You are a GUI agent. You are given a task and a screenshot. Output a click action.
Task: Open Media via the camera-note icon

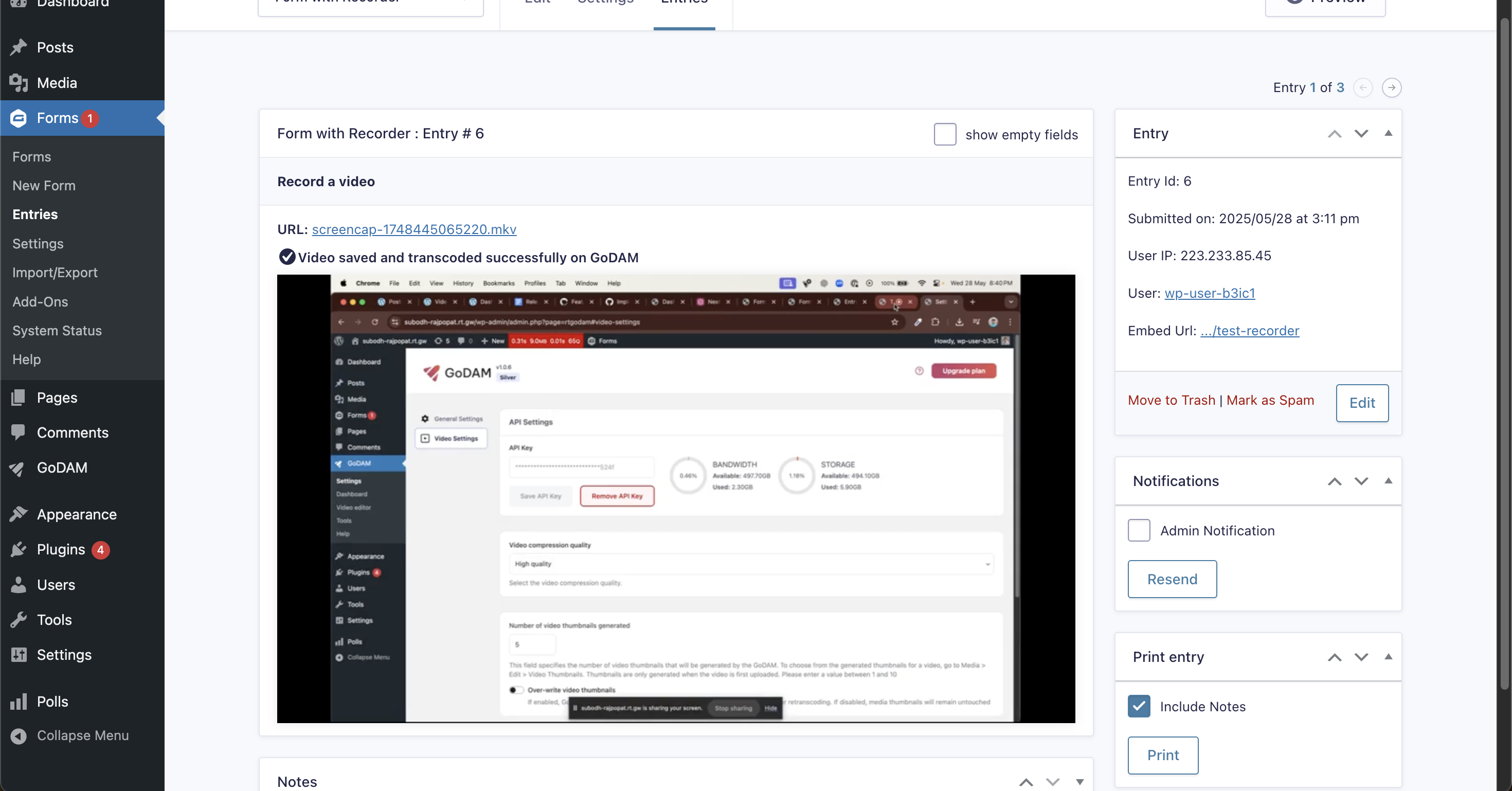point(19,83)
